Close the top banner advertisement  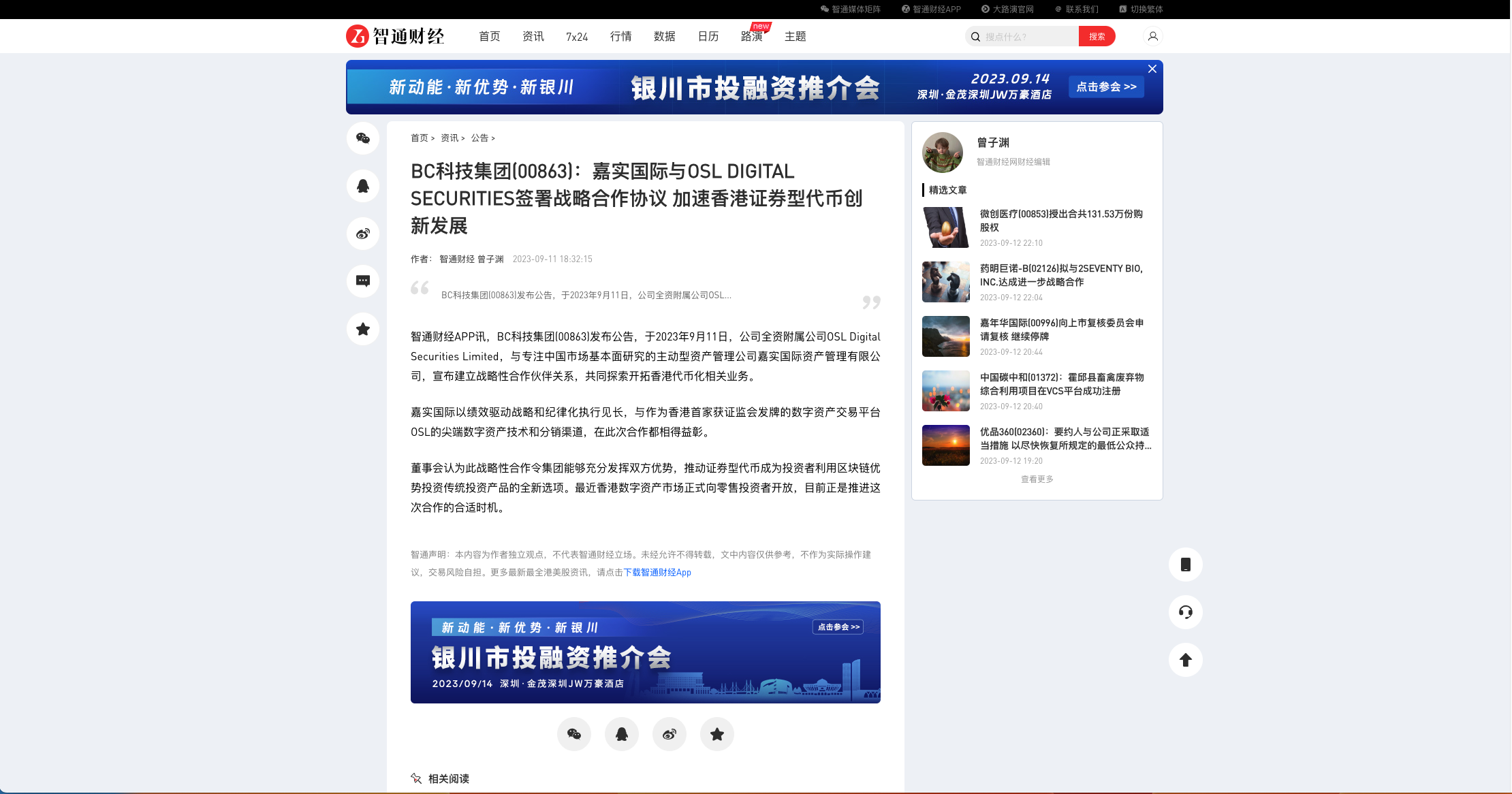click(x=1152, y=69)
